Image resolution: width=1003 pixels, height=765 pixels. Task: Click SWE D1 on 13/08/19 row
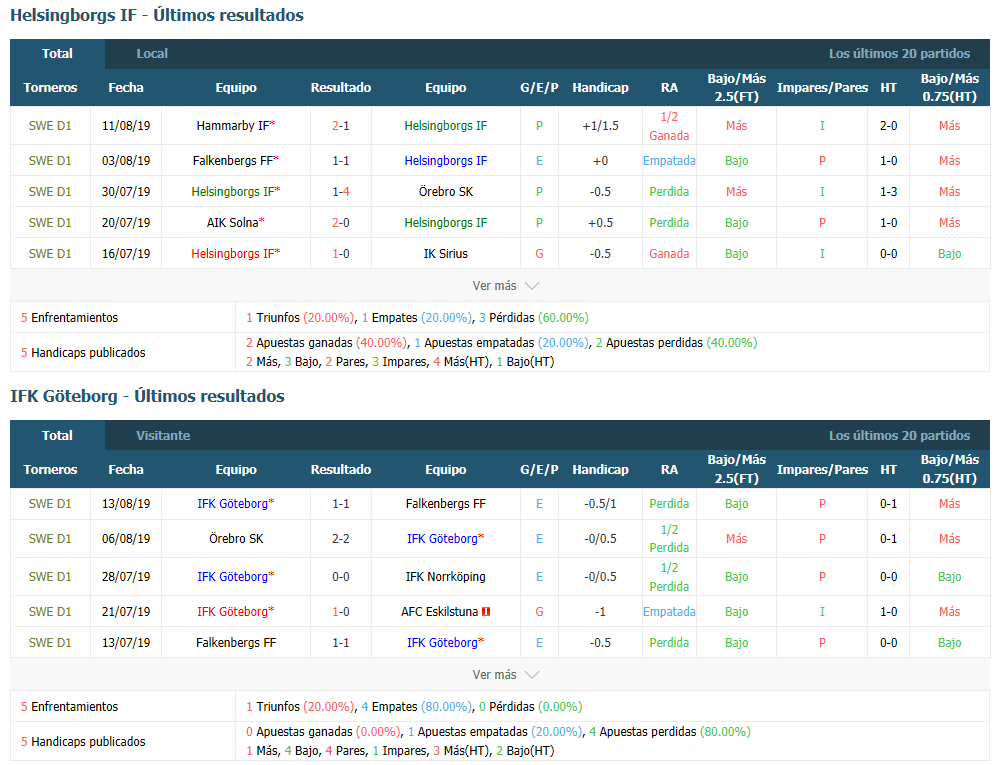pyautogui.click(x=50, y=504)
